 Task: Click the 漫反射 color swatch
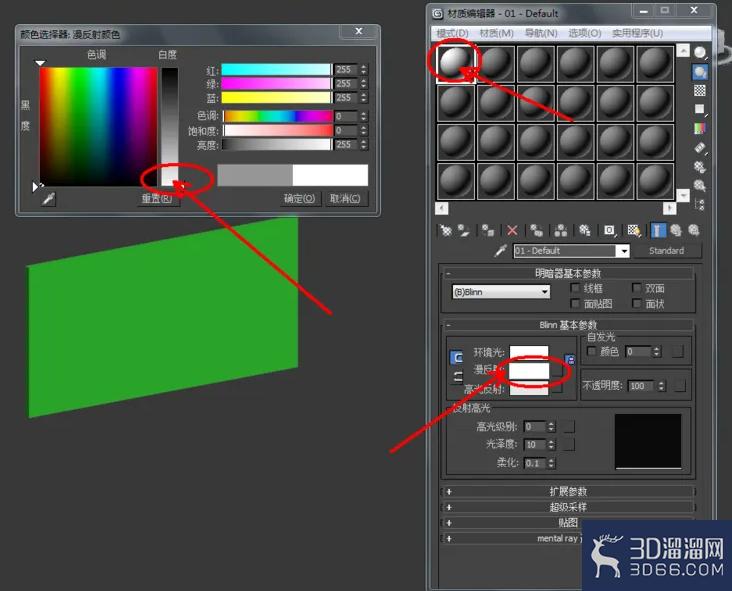click(x=529, y=371)
